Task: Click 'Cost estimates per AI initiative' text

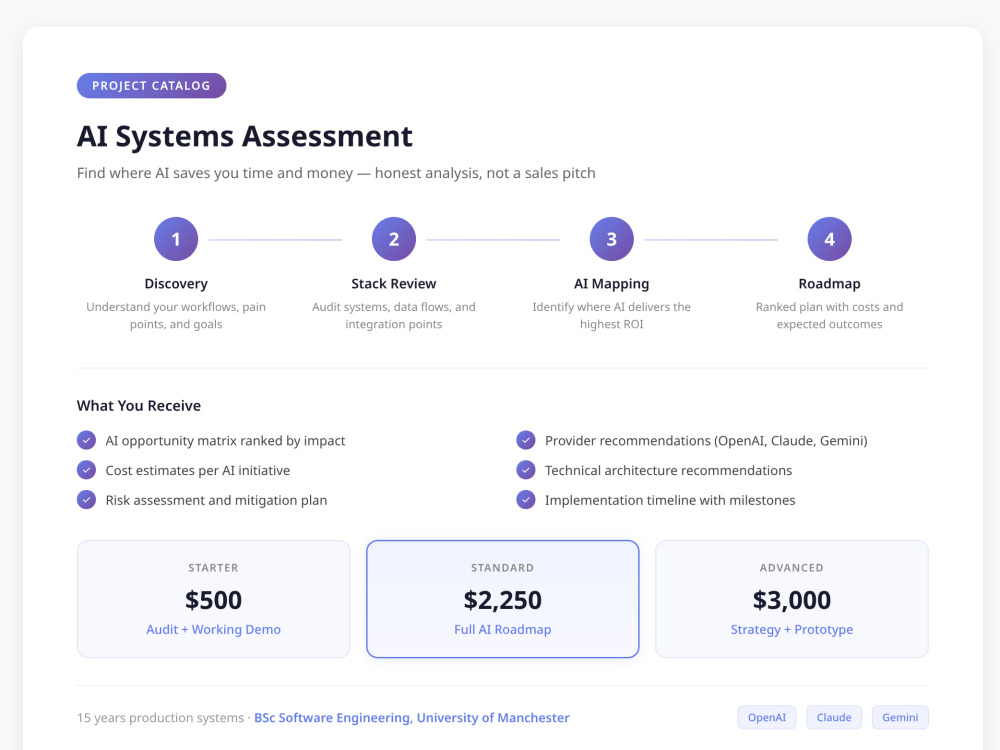Action: (x=198, y=471)
